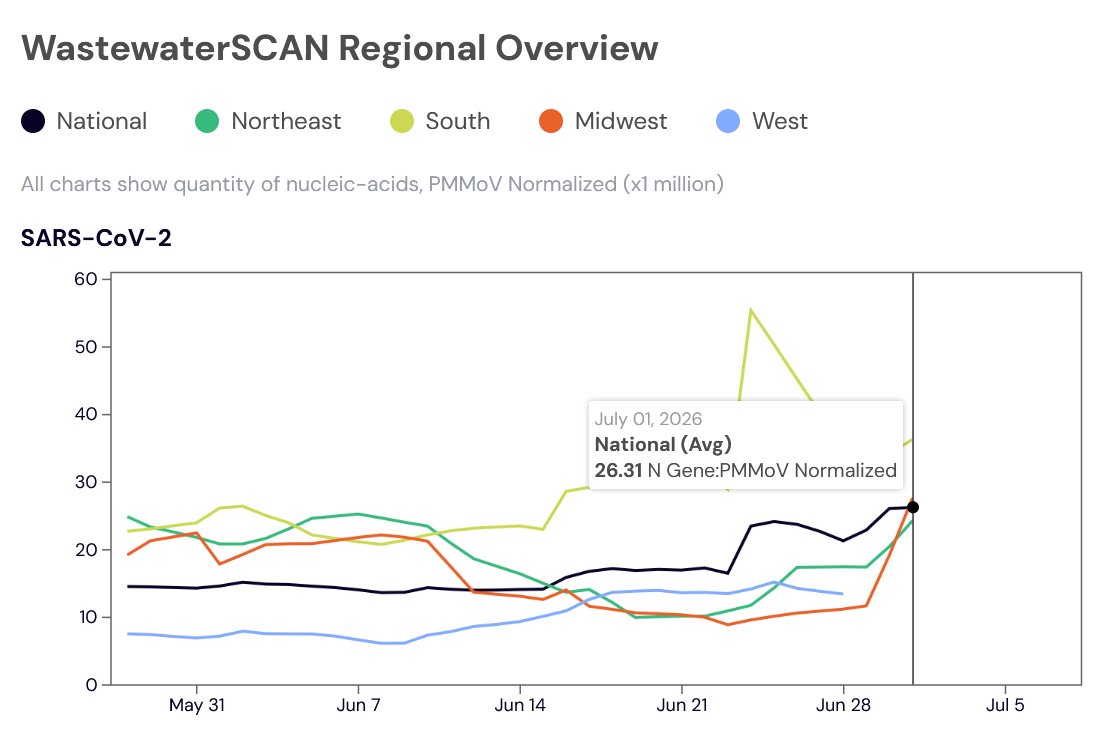Click the 60 y-axis tick label
This screenshot has height=732, width=1096.
click(86, 279)
